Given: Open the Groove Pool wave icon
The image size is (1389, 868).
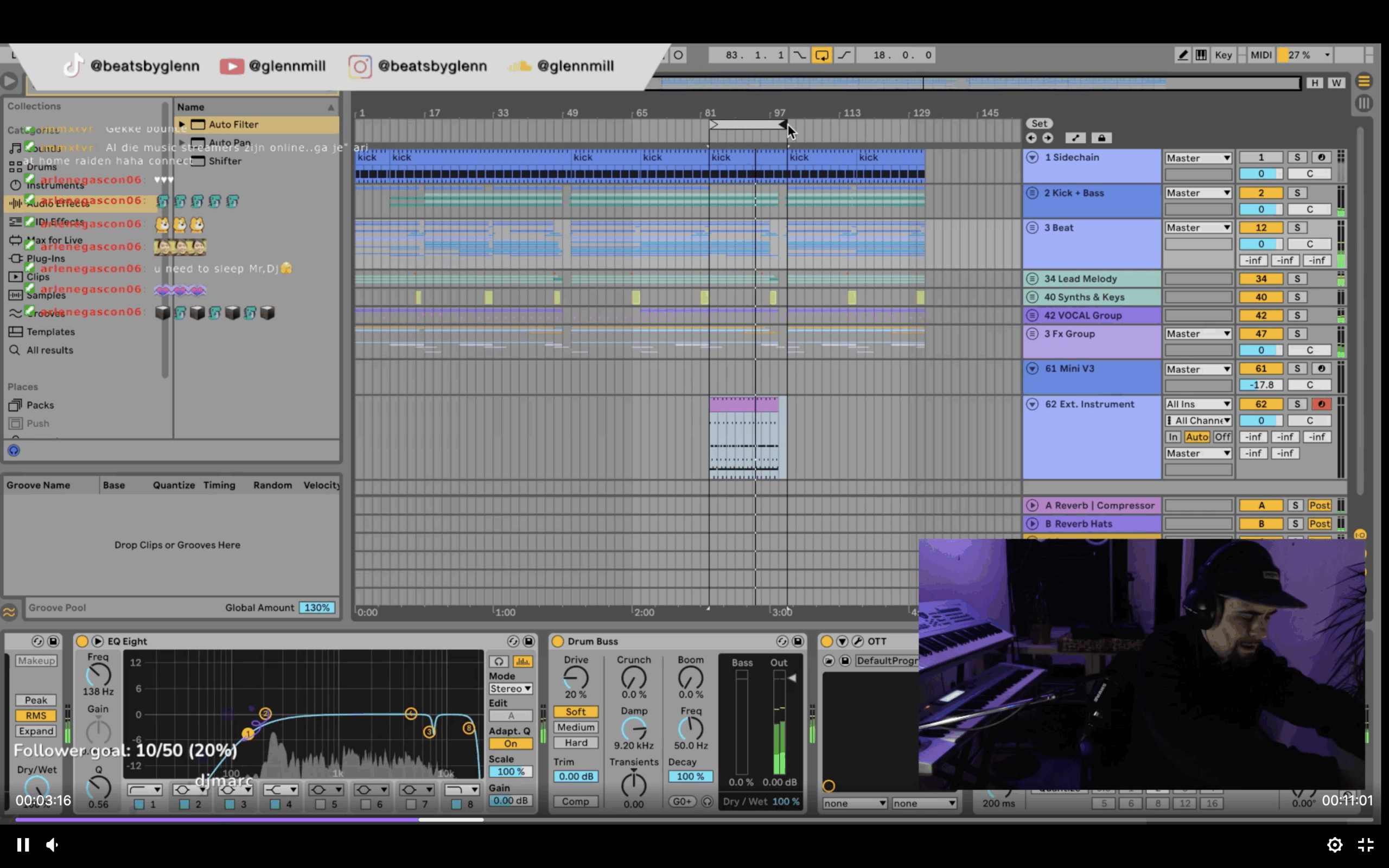Looking at the screenshot, I should [9, 612].
